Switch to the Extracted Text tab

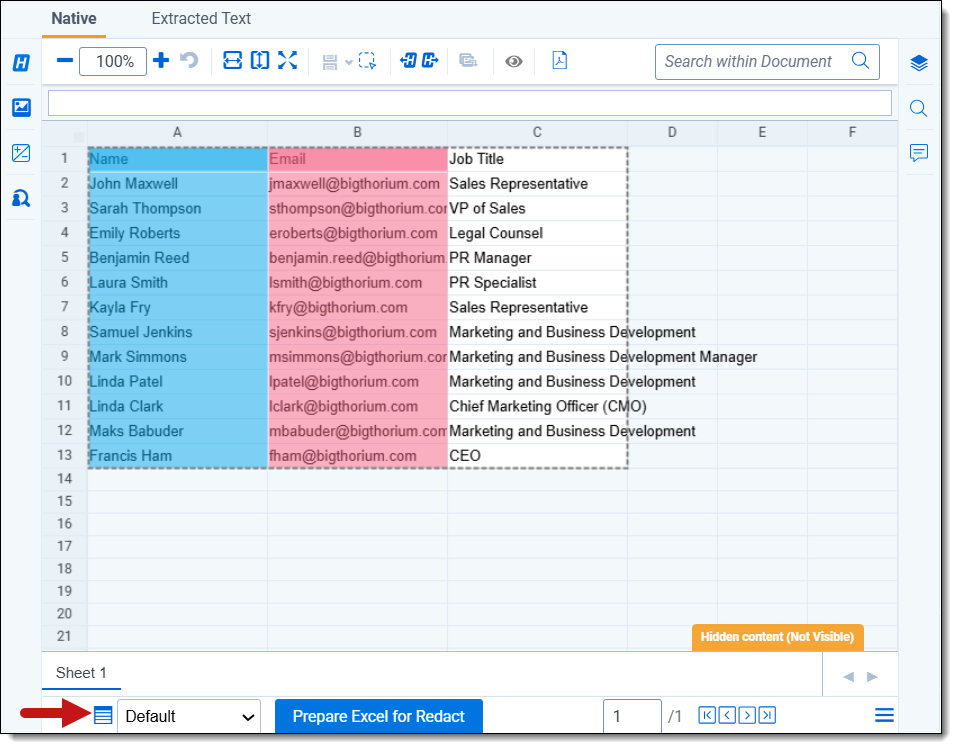pos(201,18)
